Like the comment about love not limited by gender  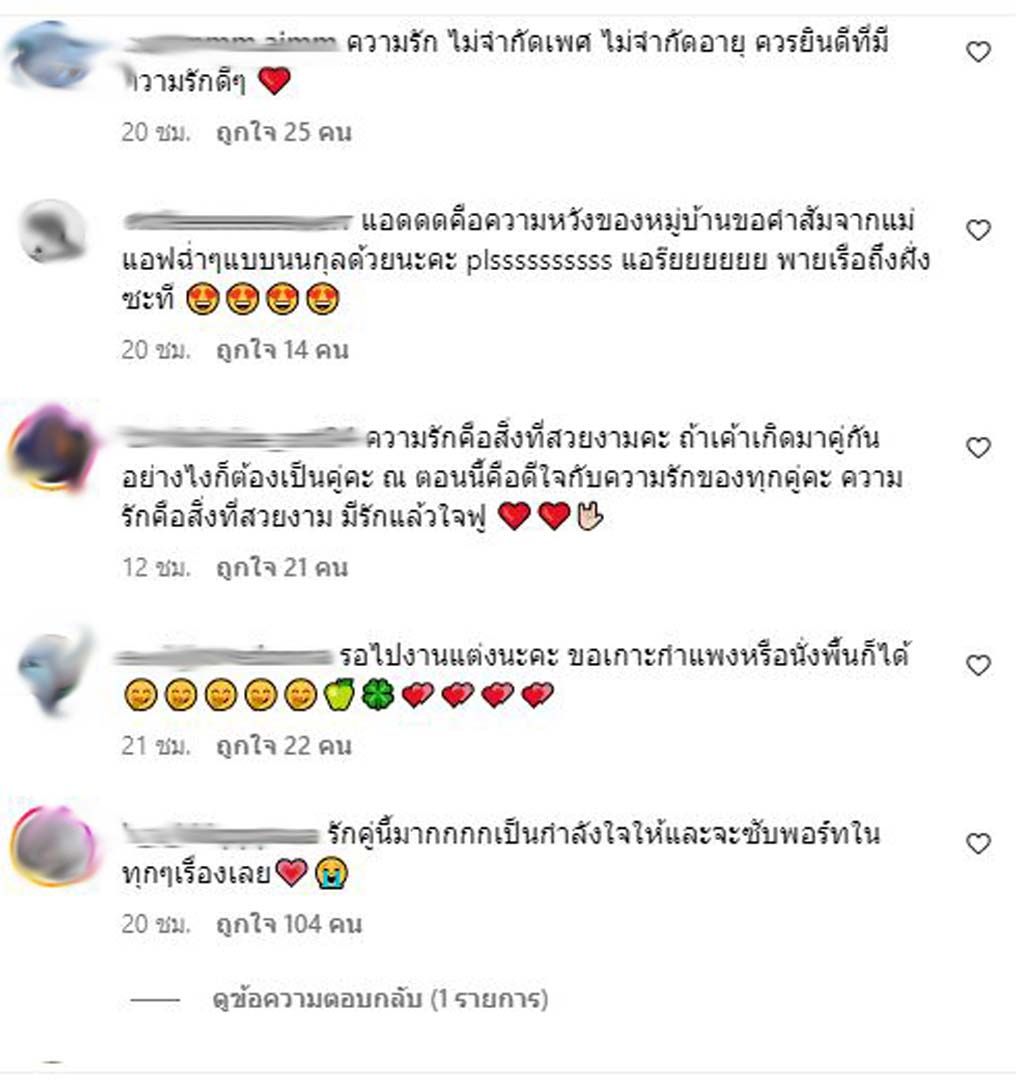[x=978, y=52]
